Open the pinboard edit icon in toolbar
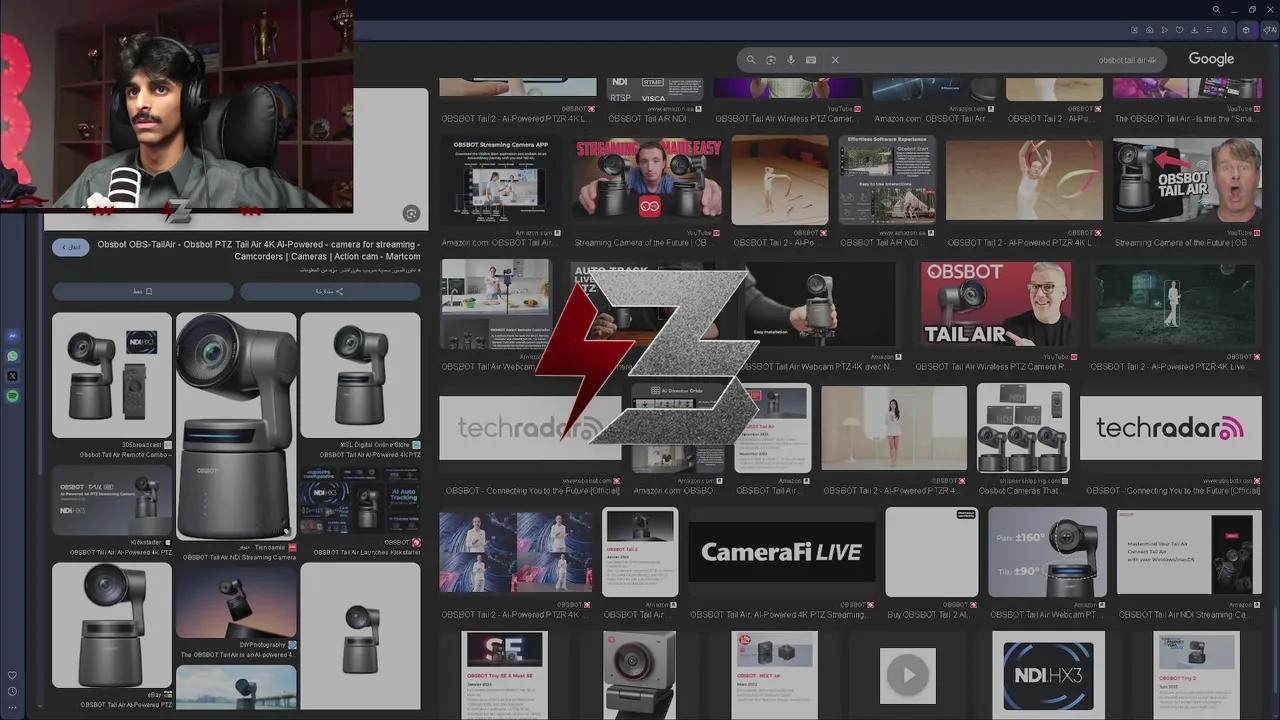 [x=1134, y=30]
